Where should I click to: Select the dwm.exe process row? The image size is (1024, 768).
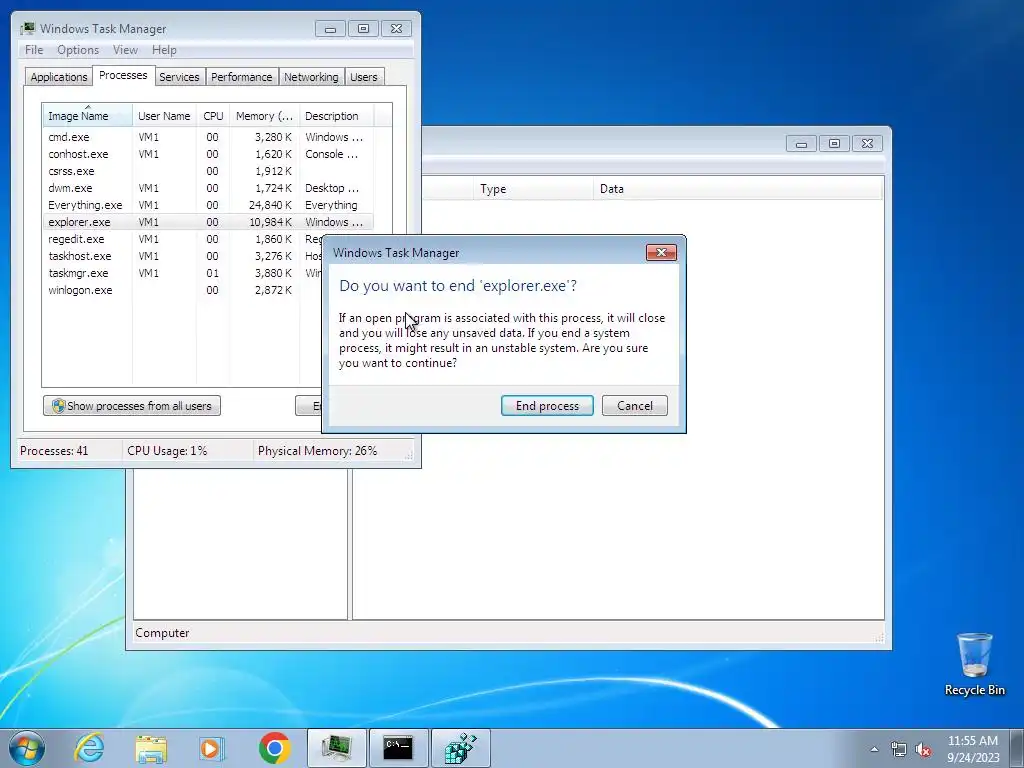[208, 188]
